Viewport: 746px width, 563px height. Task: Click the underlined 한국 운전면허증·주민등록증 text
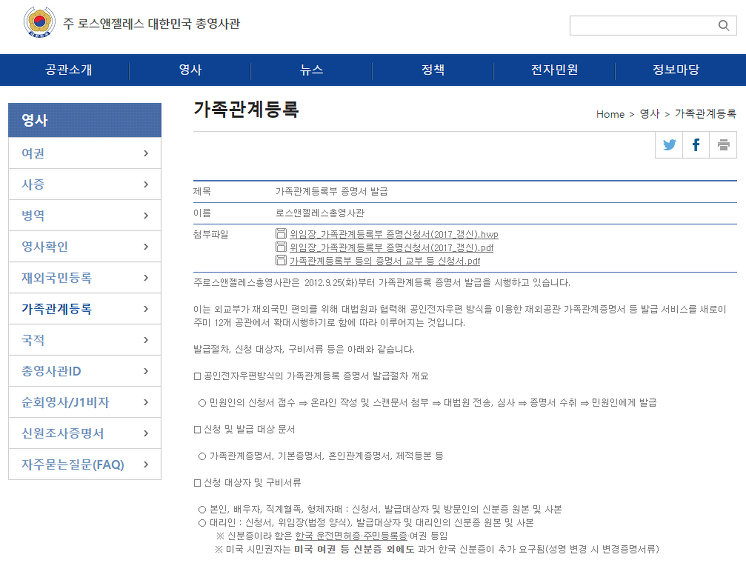(x=351, y=536)
